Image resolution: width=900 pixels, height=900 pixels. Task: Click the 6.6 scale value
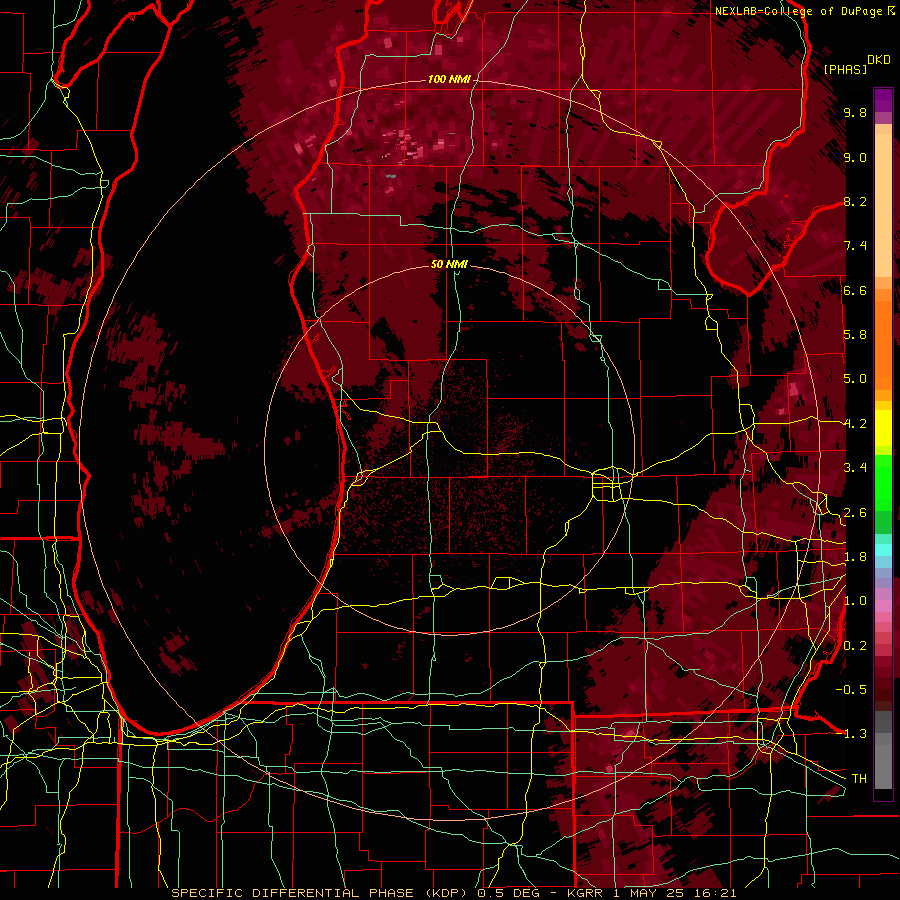[x=855, y=290]
